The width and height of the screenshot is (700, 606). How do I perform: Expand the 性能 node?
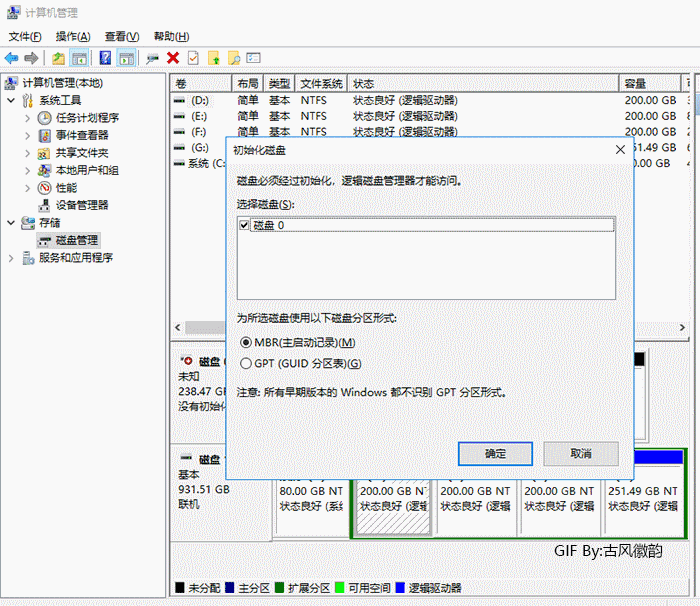tap(28, 188)
